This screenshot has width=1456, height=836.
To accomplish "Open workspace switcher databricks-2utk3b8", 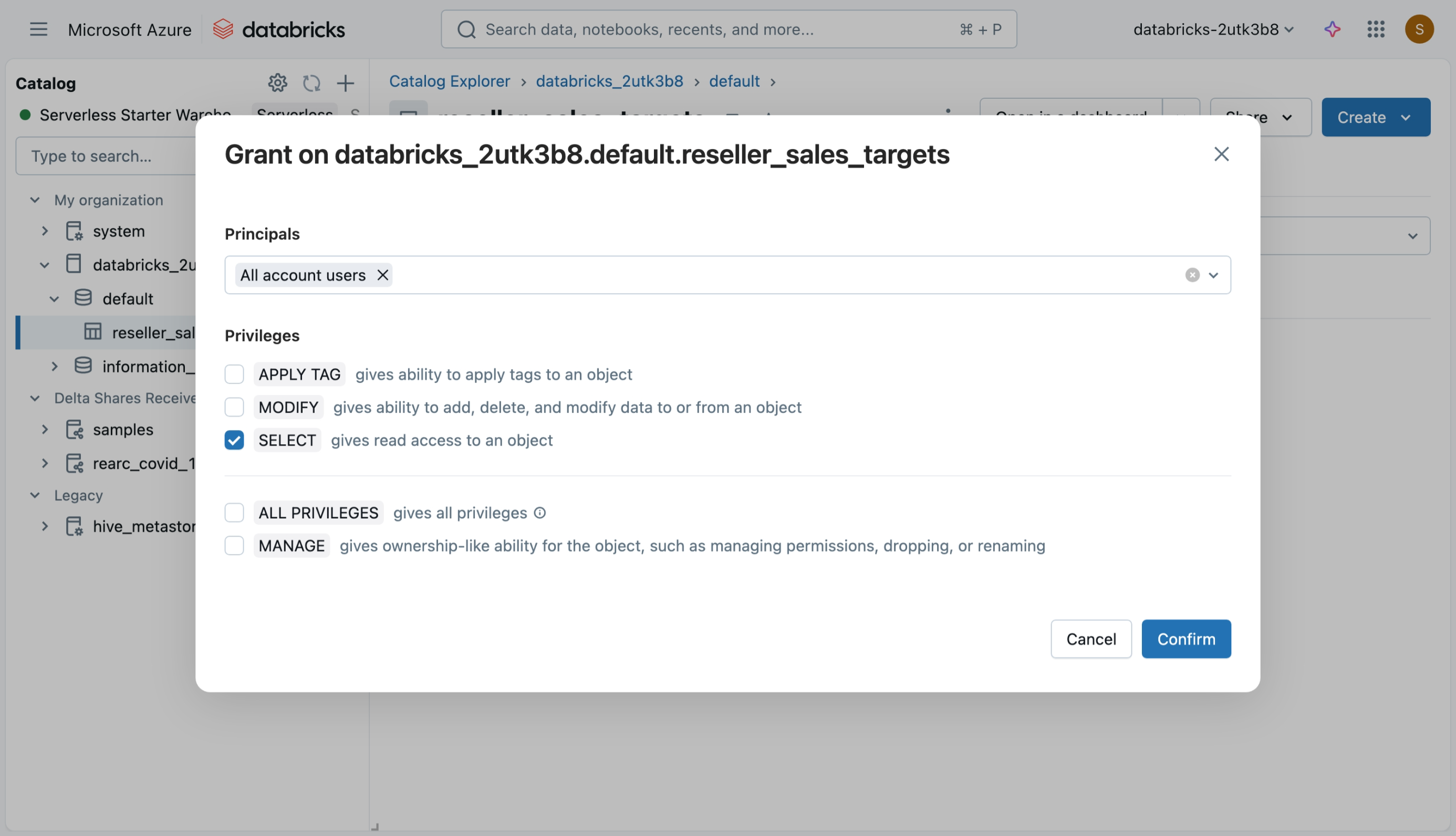I will tap(1213, 29).
